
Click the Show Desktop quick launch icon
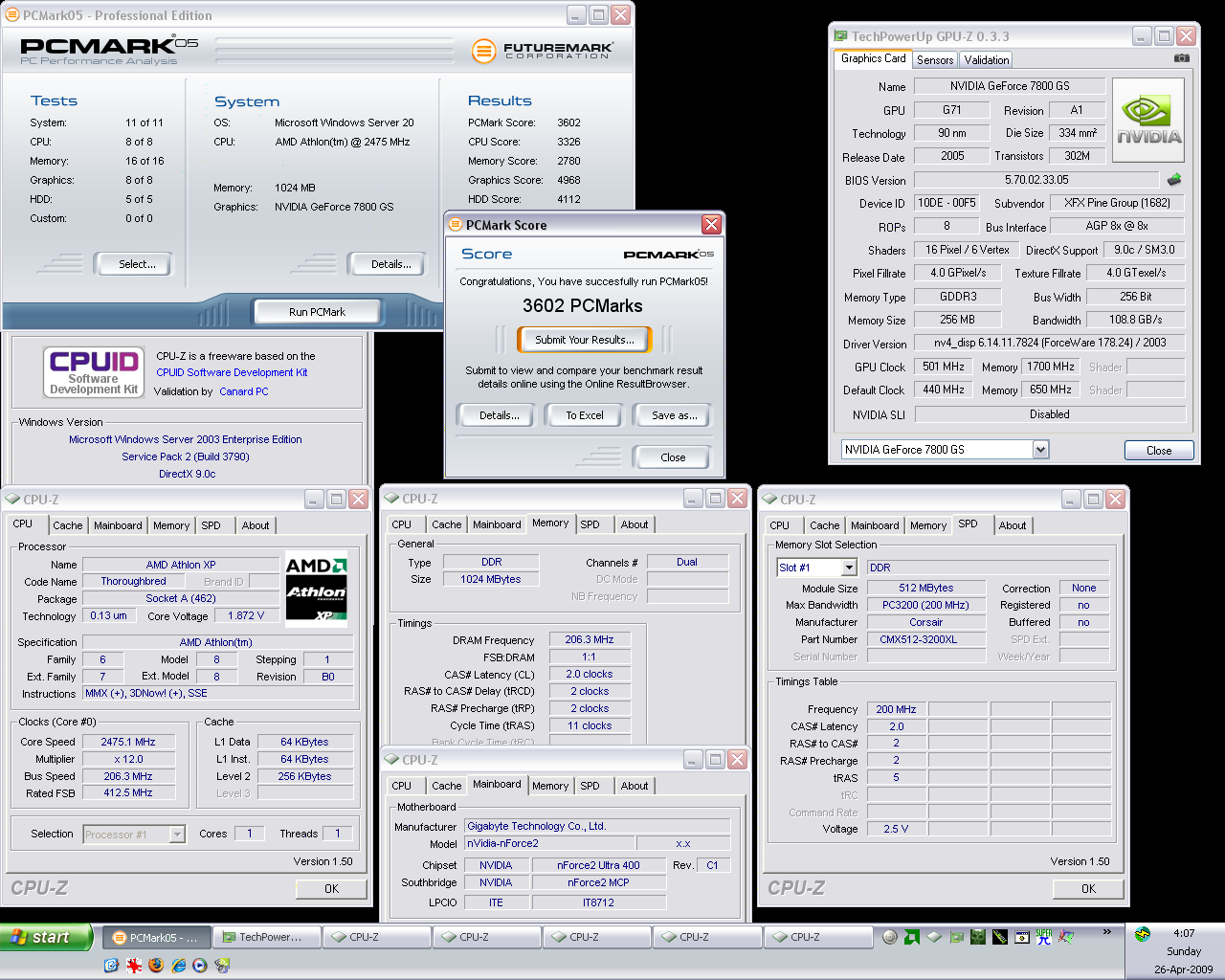(x=111, y=965)
